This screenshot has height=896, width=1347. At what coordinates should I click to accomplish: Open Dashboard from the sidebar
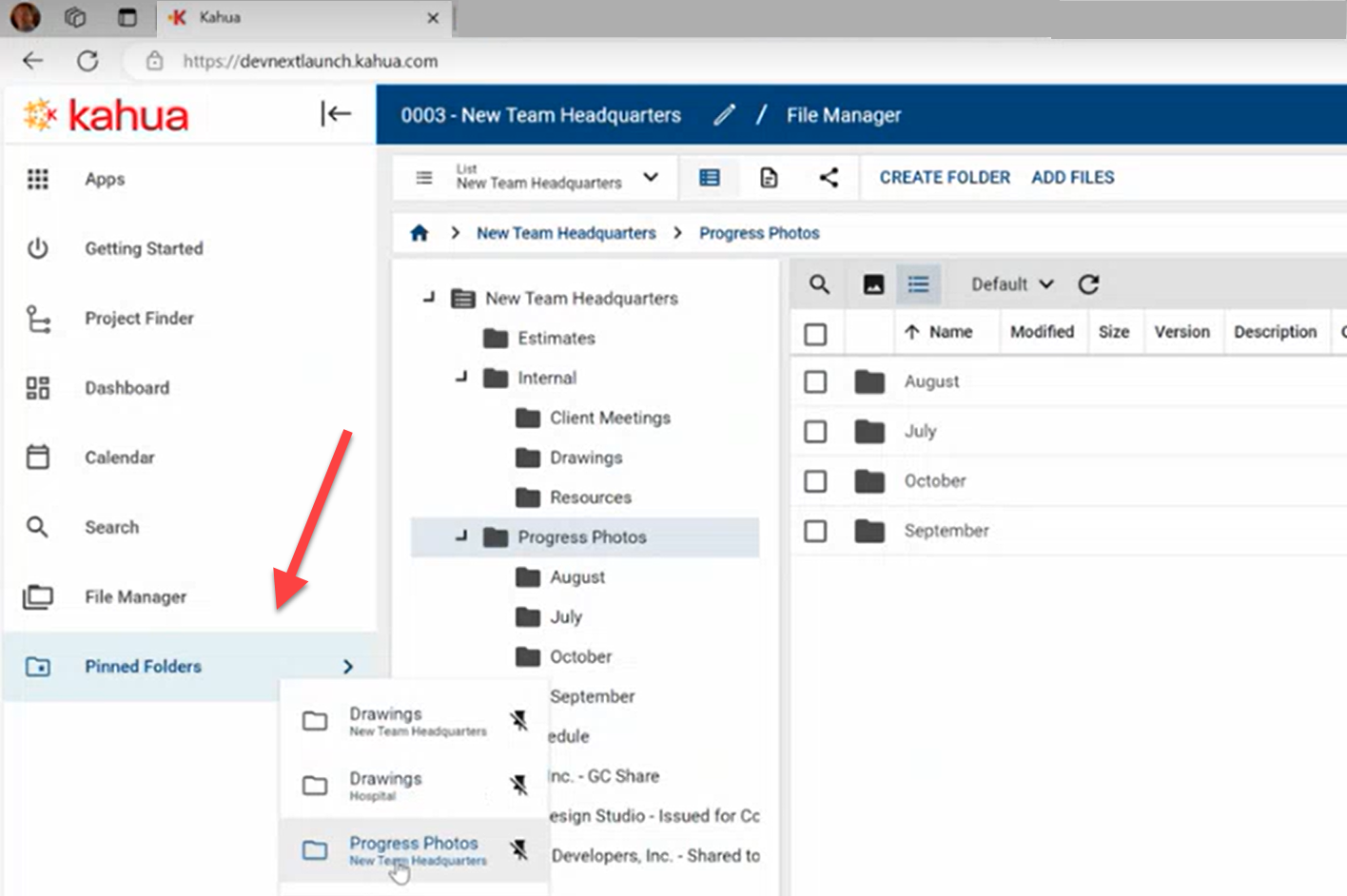click(x=127, y=388)
